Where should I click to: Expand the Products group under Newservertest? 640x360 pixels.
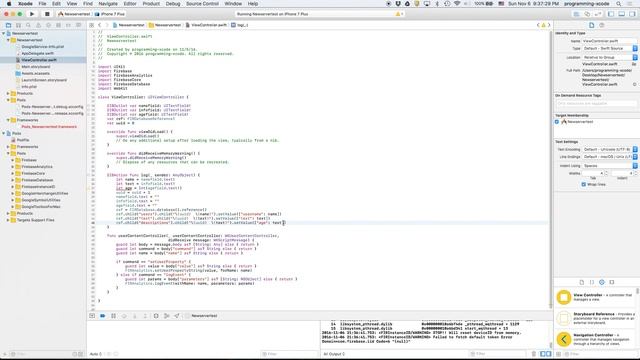pos(8,93)
